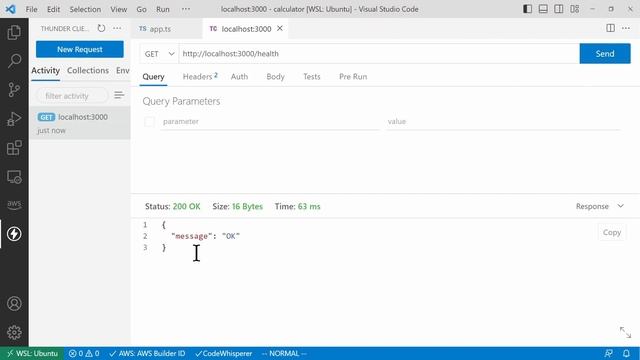The width and height of the screenshot is (640, 360).
Task: Switch to the Pre Run tab
Action: coord(353,76)
